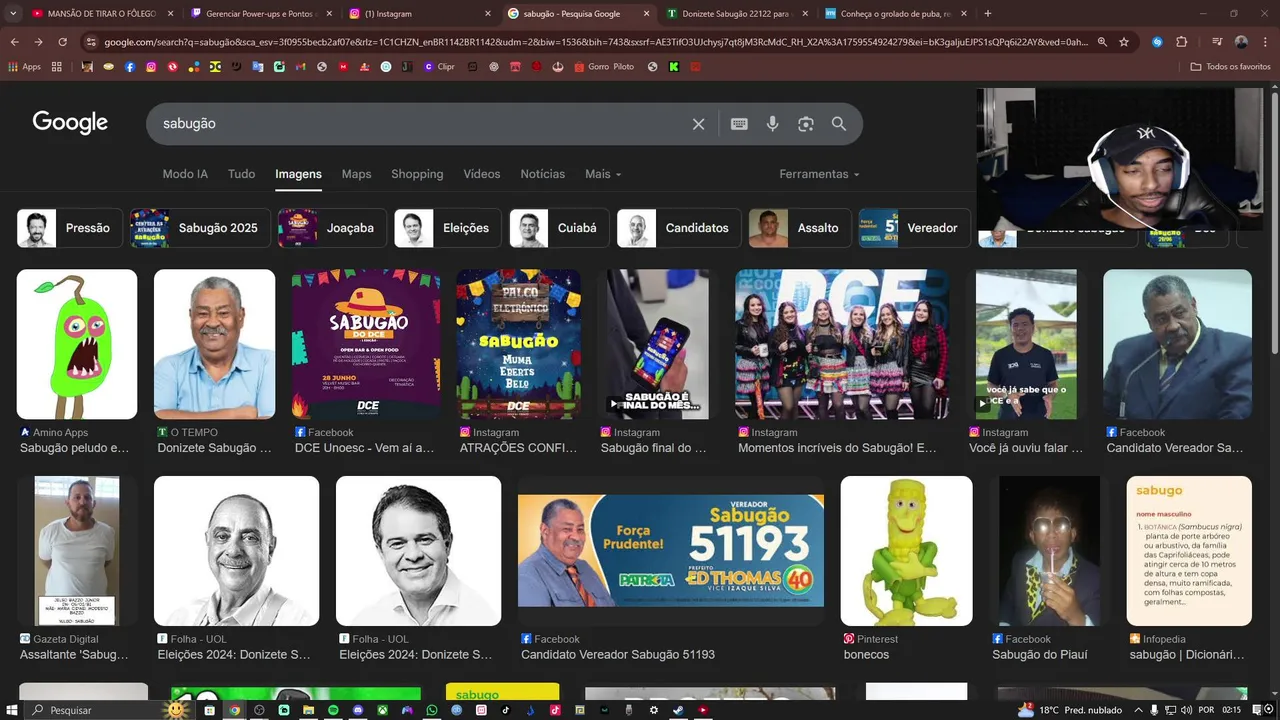Click into the Google search input field
Screen dimensions: 1280x720
pyautogui.click(x=420, y=124)
